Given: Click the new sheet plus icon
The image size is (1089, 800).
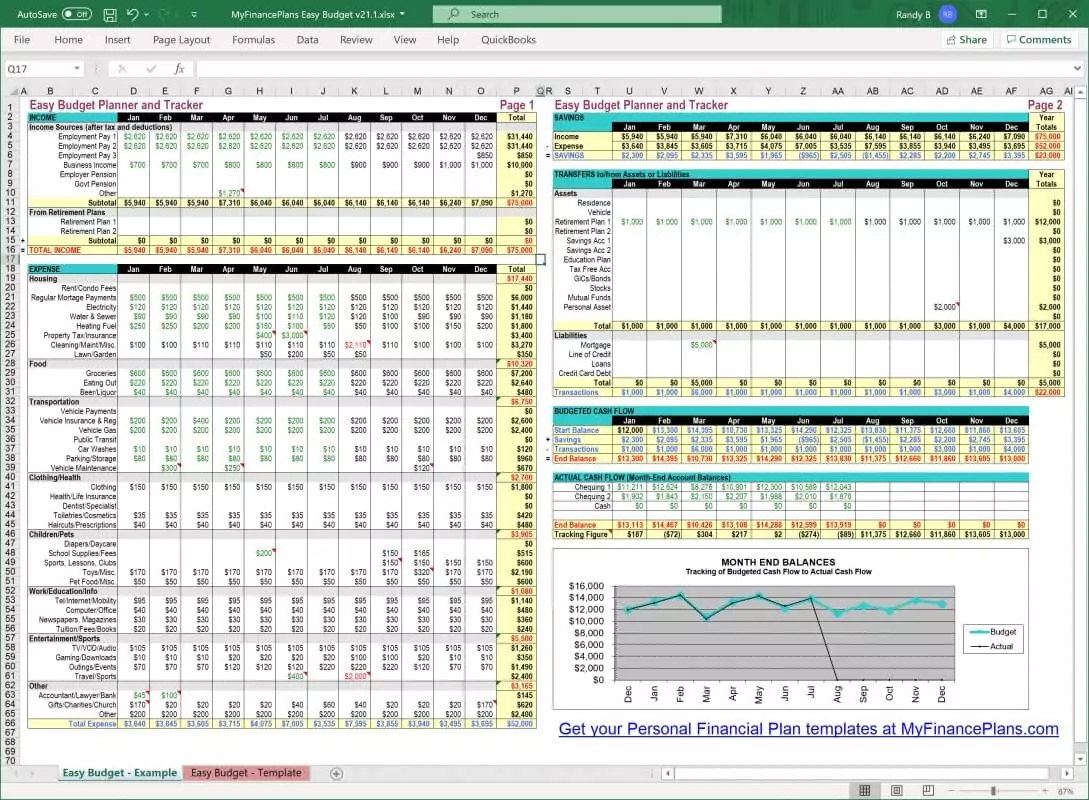Looking at the screenshot, I should coord(336,773).
